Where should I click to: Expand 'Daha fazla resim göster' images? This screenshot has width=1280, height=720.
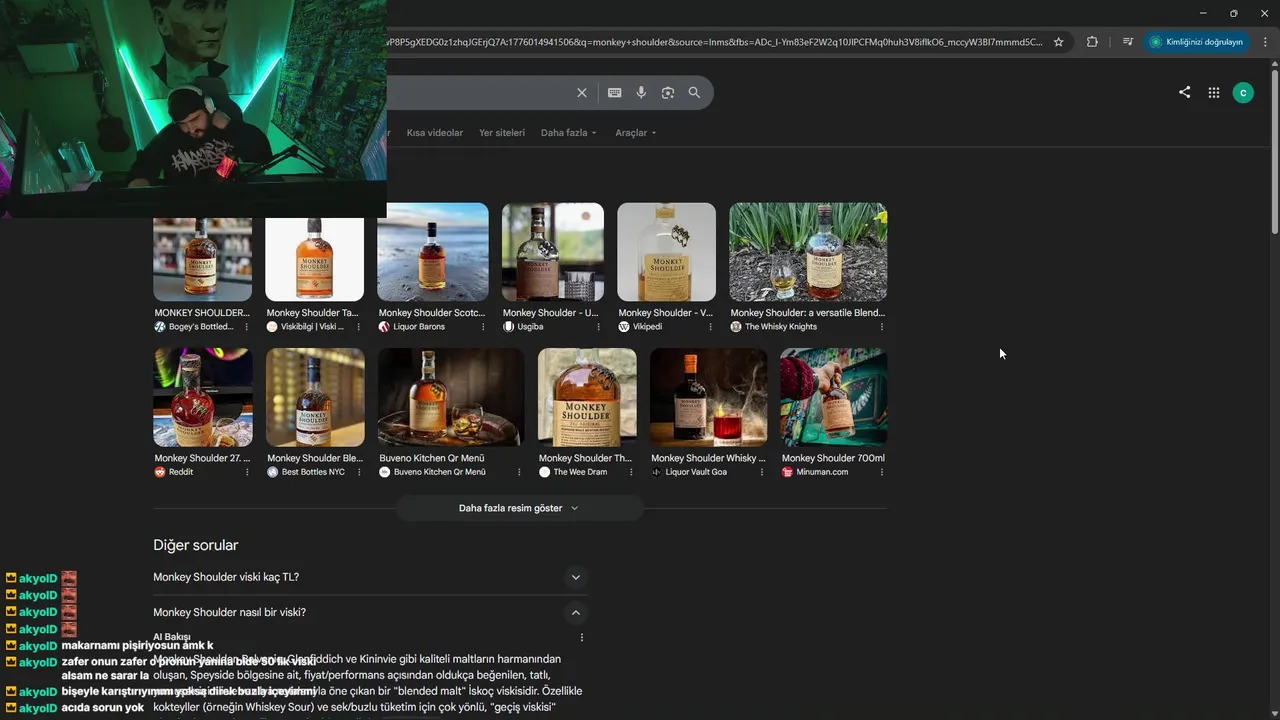[519, 508]
